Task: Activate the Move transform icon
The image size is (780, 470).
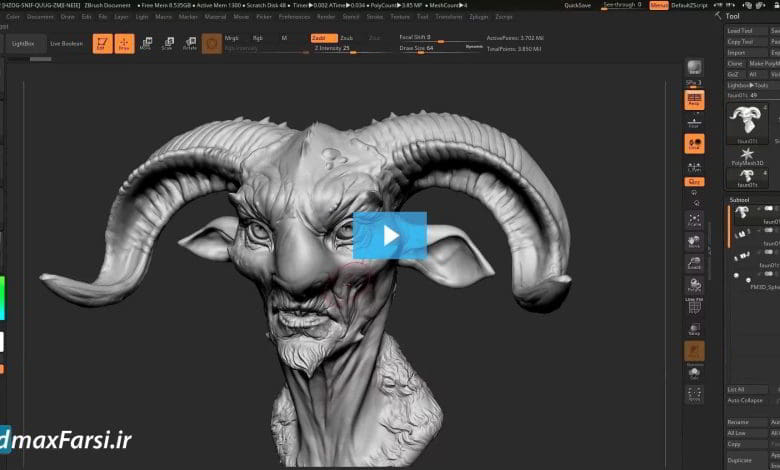Action: 146,43
